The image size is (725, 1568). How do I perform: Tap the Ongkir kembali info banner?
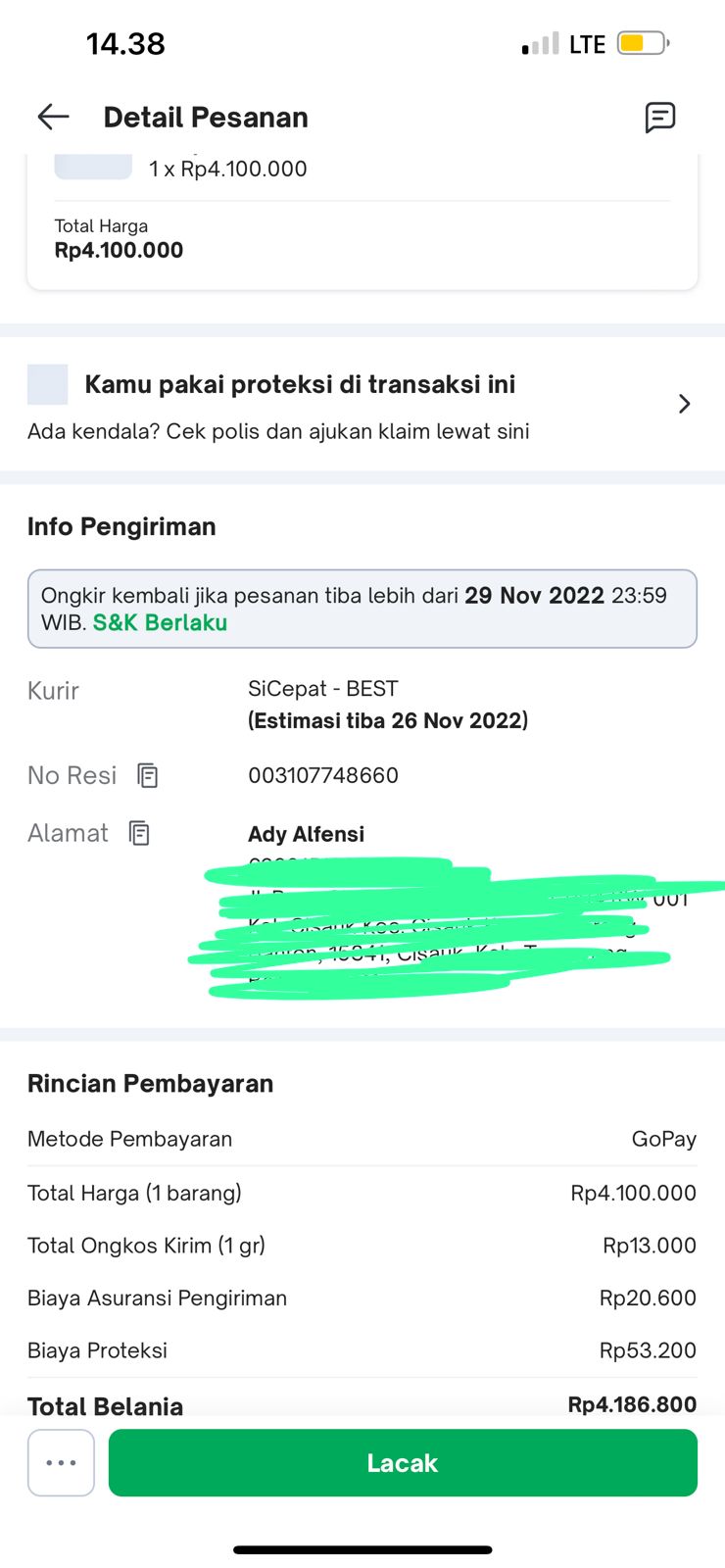click(362, 608)
